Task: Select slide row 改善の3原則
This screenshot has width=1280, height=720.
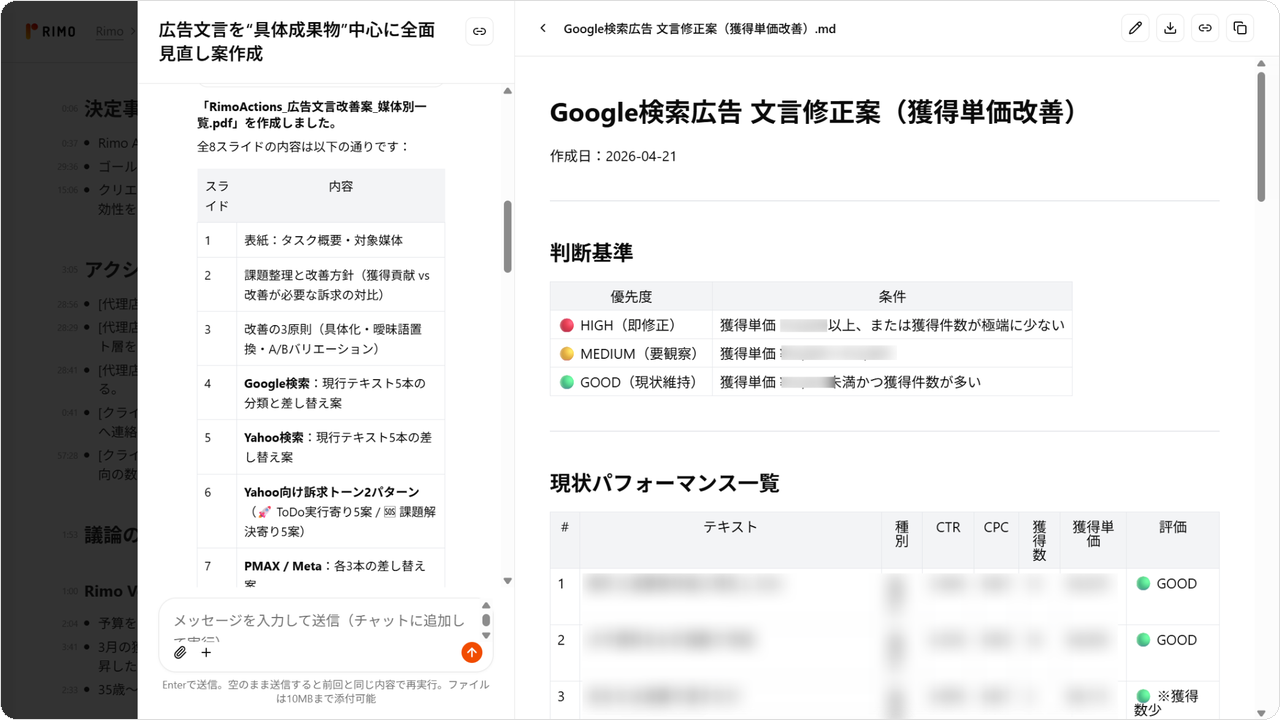Action: point(321,339)
